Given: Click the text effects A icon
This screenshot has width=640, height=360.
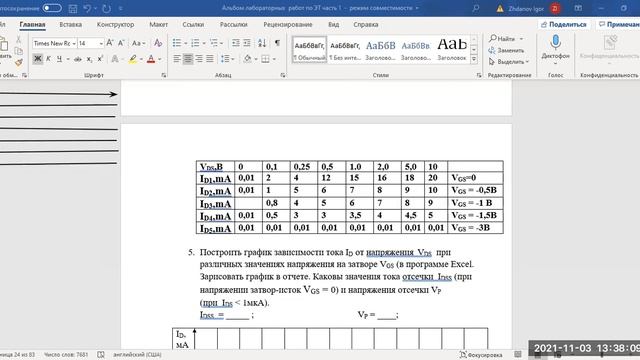Looking at the screenshot, I should click(115, 59).
